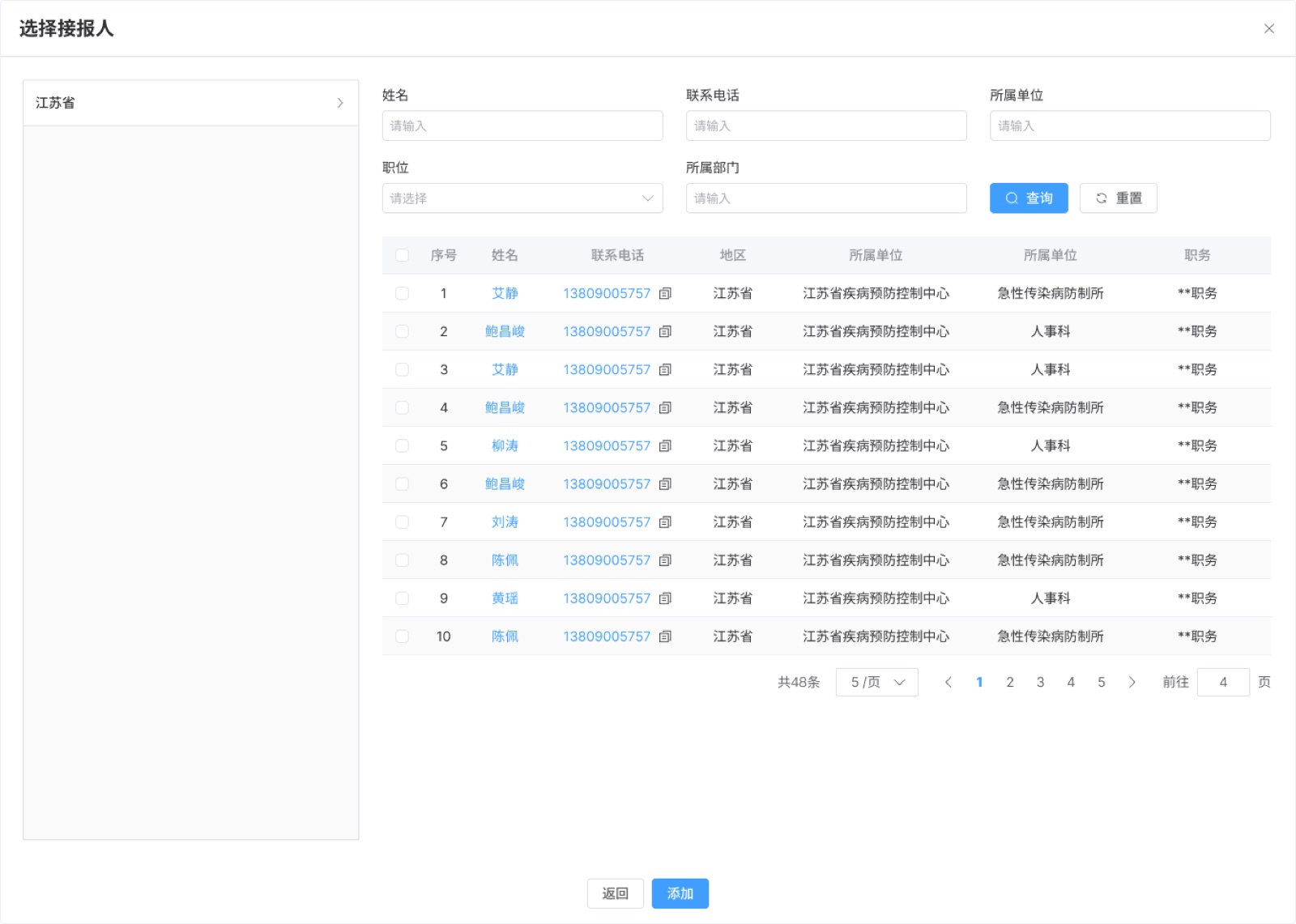Viewport: 1296px width, 924px height.
Task: Go to page 5
Action: pyautogui.click(x=1101, y=682)
